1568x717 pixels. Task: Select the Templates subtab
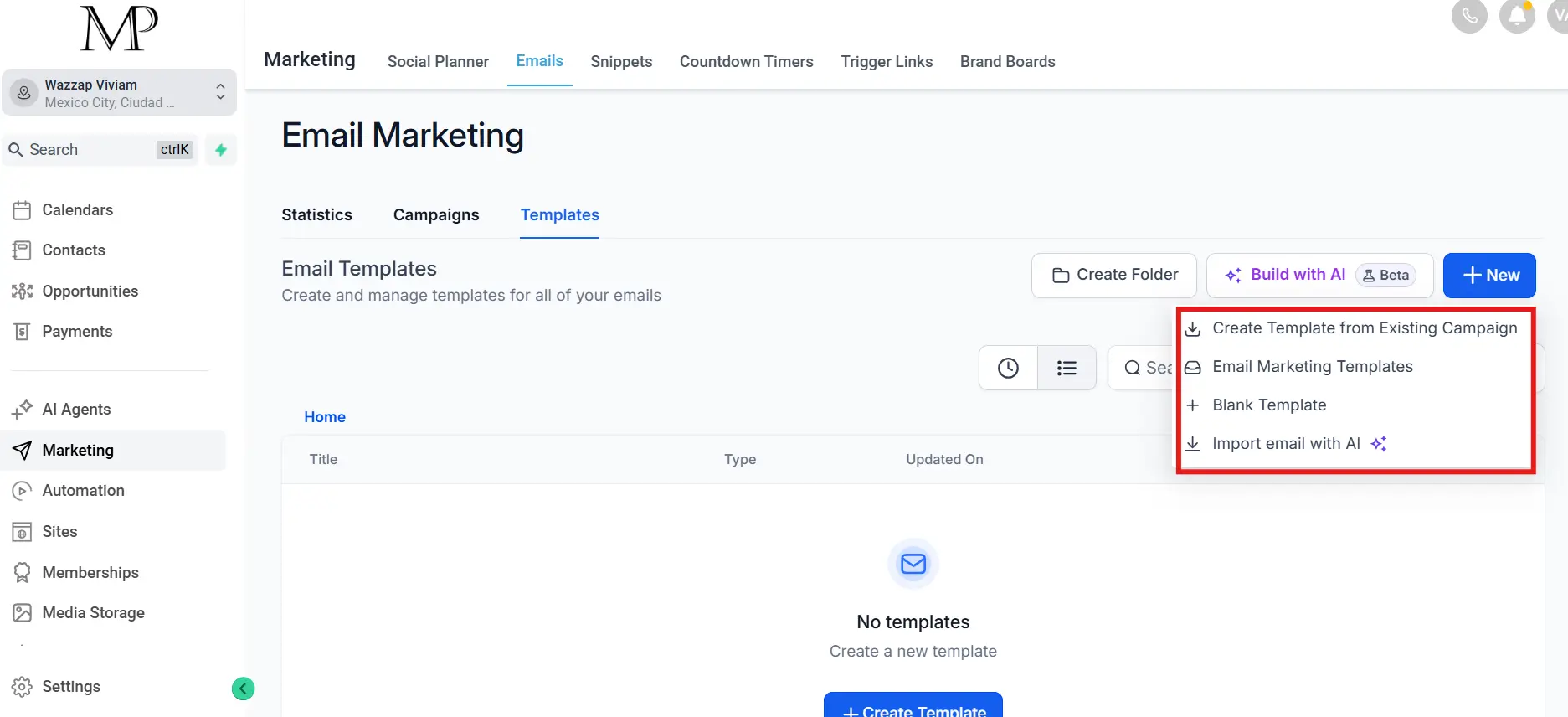pos(559,214)
